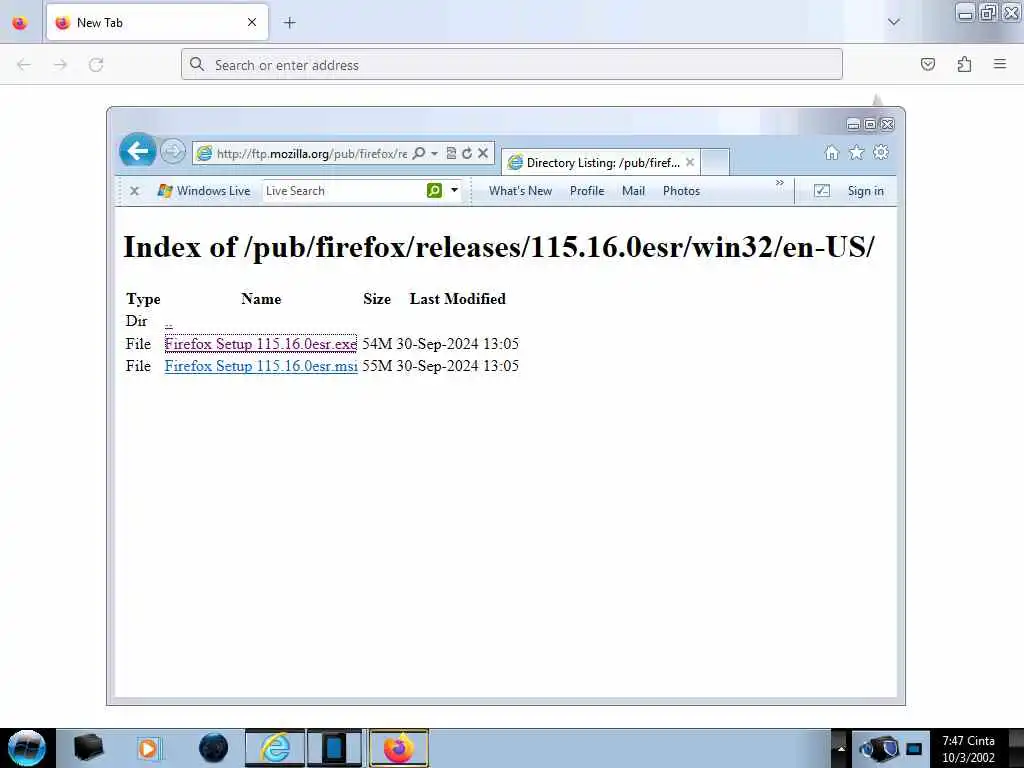Open a new blank tab in Internet Explorer
Screen dimensions: 1024x768
point(715,163)
